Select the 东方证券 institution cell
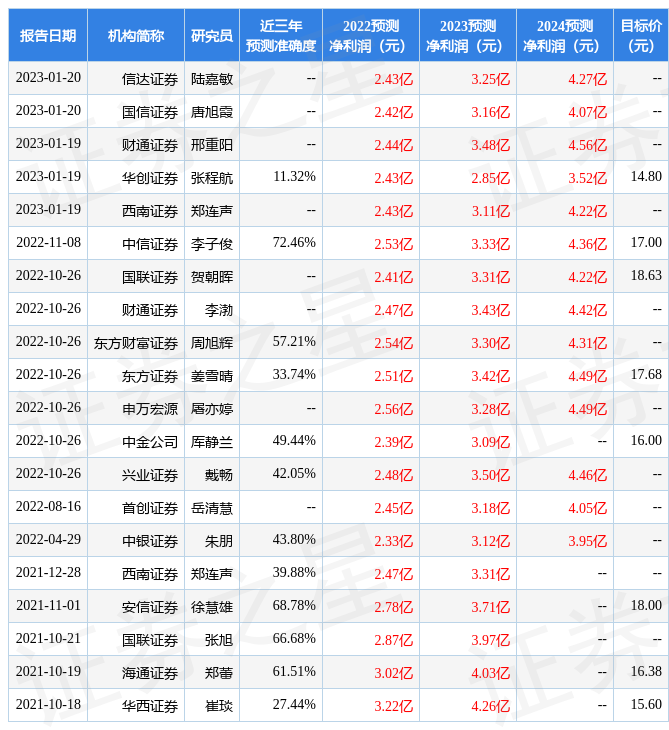The image size is (669, 730). pyautogui.click(x=150, y=376)
